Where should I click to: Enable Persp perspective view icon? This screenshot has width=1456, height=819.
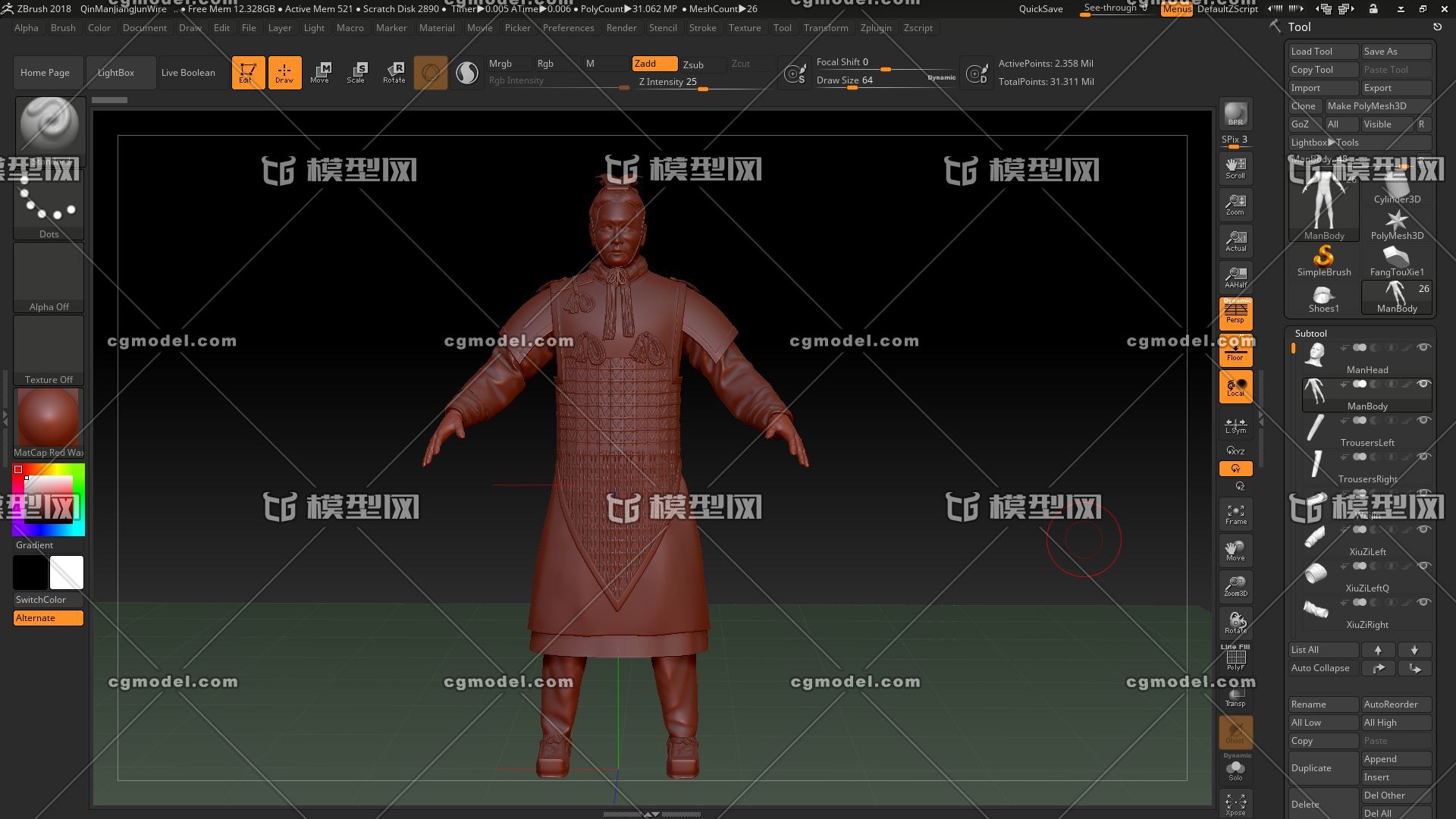[1235, 313]
